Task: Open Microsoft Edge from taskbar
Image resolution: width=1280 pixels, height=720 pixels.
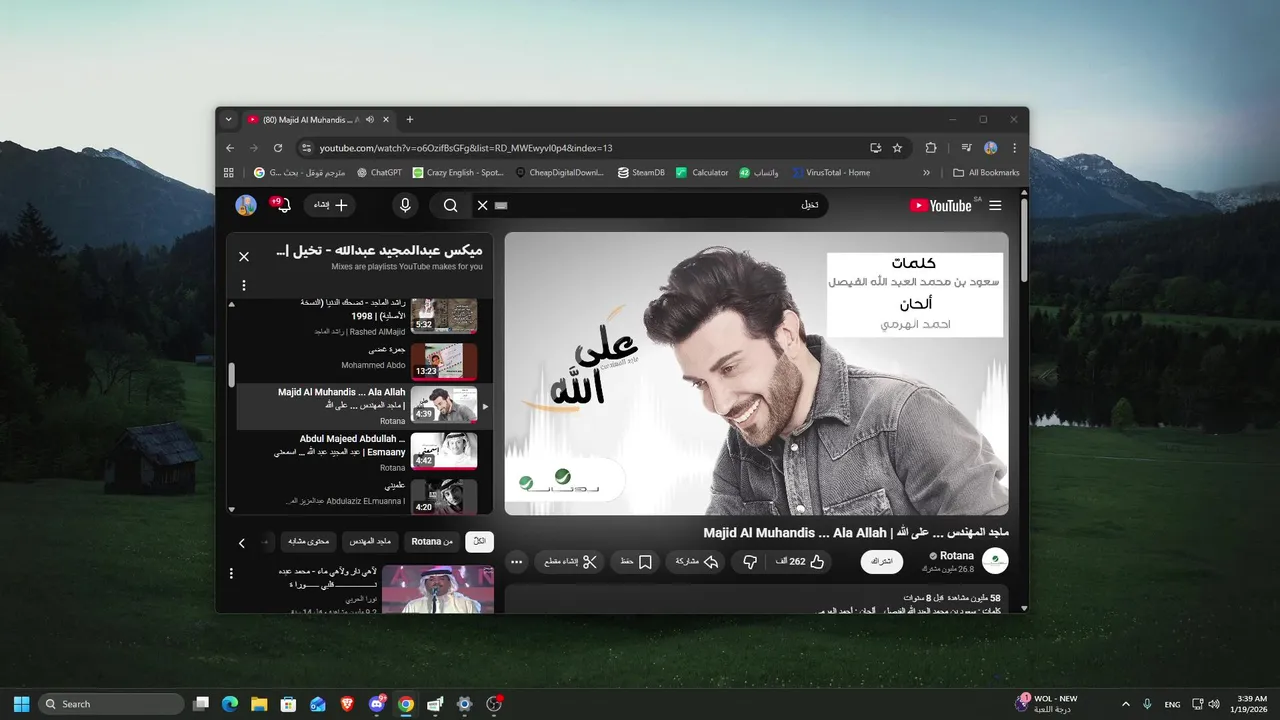Action: (230, 704)
